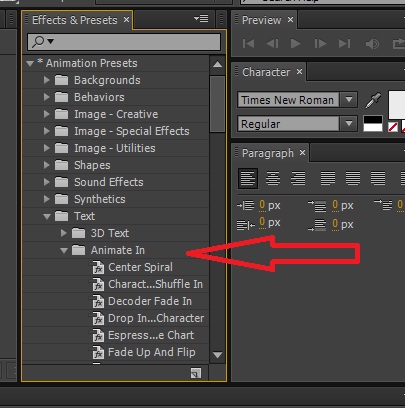Image resolution: width=405 pixels, height=408 pixels.
Task: Select the Charact...Shuffle In preset
Action: pos(116,284)
